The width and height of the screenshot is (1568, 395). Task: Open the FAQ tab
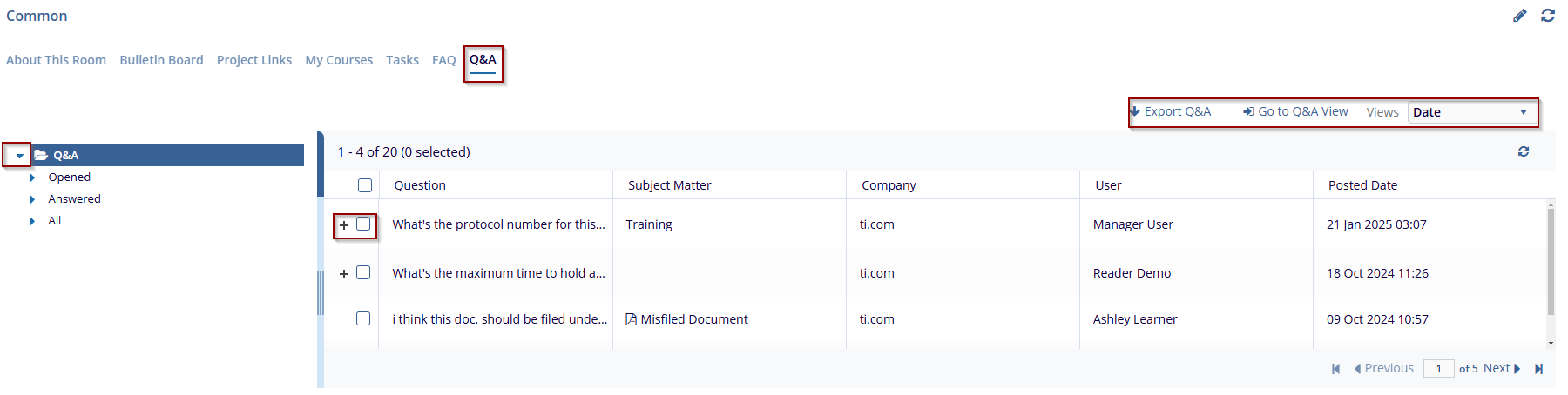tap(443, 60)
